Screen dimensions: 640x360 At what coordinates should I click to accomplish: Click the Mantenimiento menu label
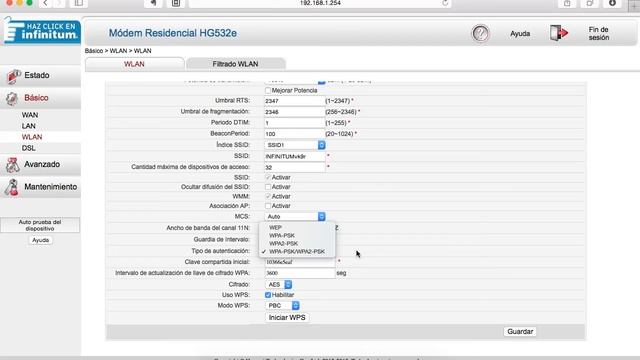pos(51,187)
